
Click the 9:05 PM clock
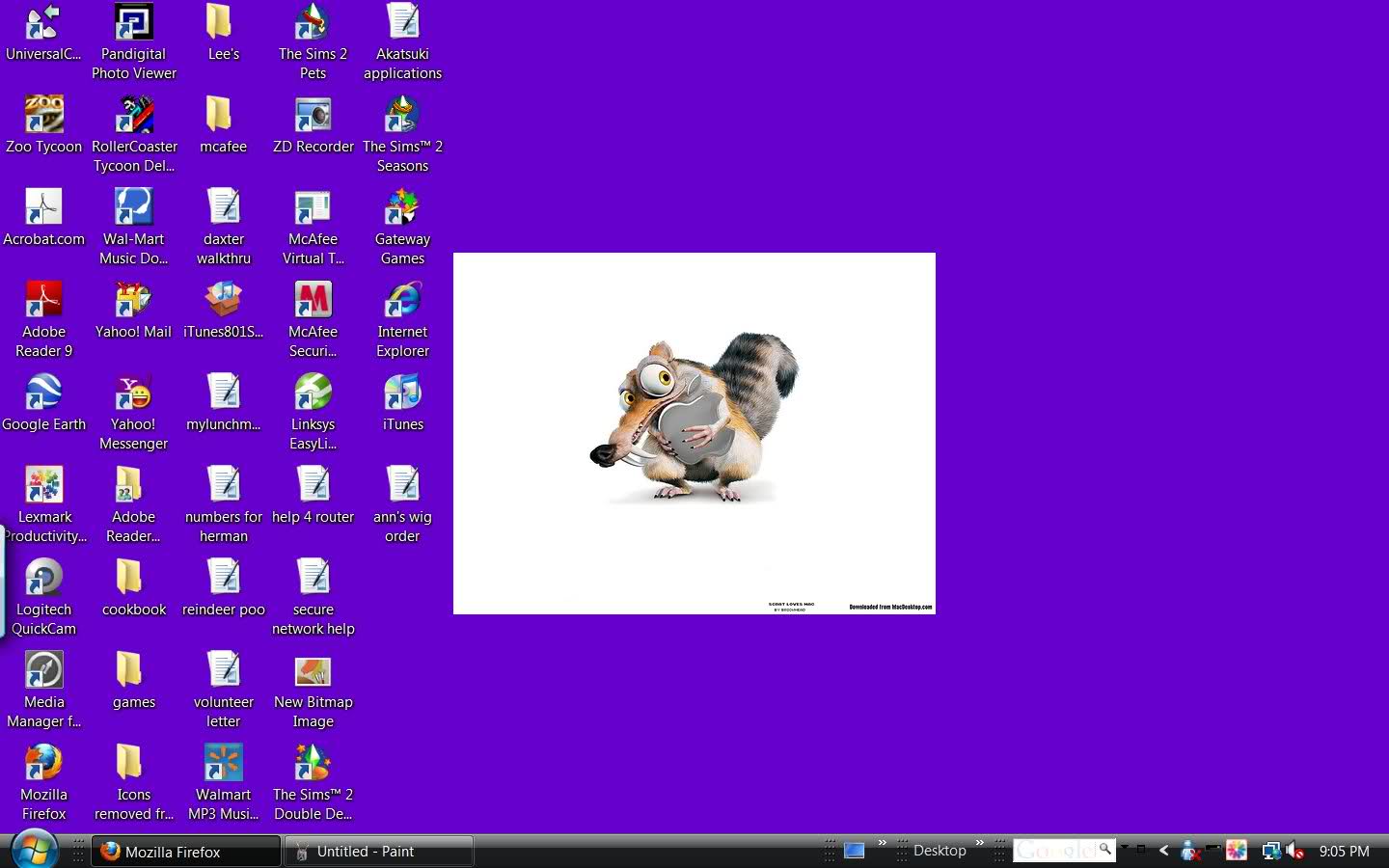point(1344,852)
